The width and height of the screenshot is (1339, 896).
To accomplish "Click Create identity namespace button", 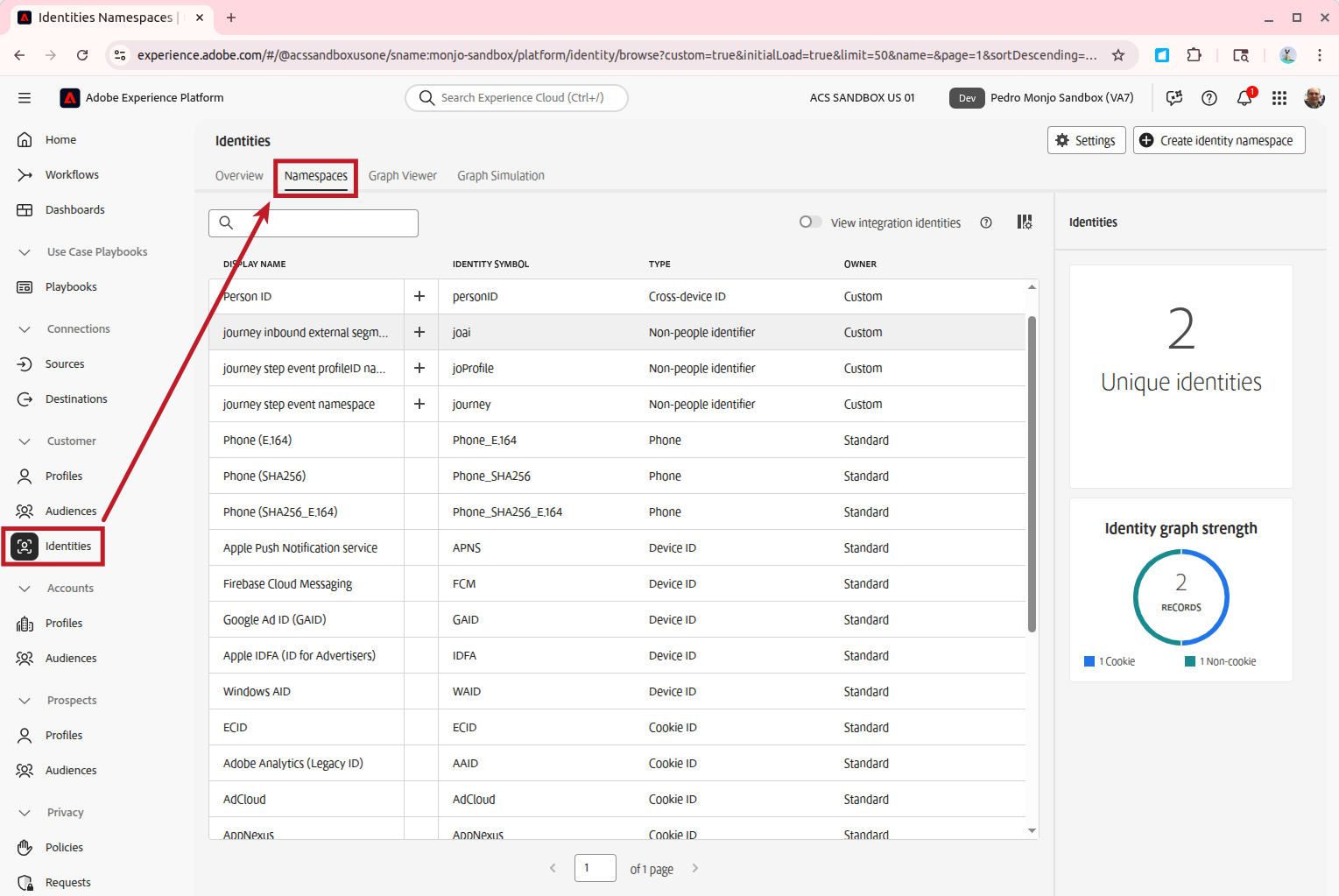I will (x=1219, y=140).
